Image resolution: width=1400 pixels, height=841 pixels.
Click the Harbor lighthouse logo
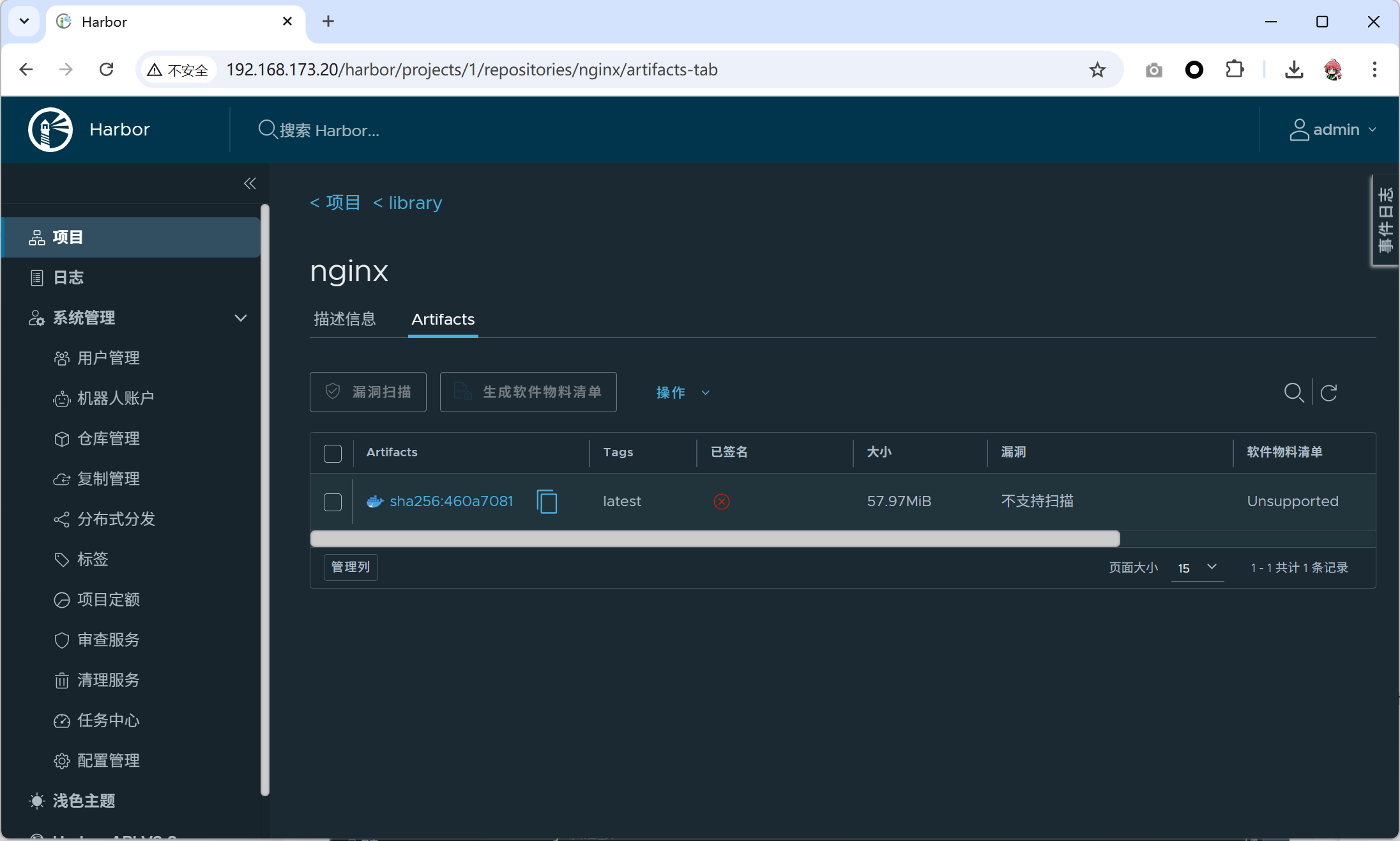click(x=50, y=130)
